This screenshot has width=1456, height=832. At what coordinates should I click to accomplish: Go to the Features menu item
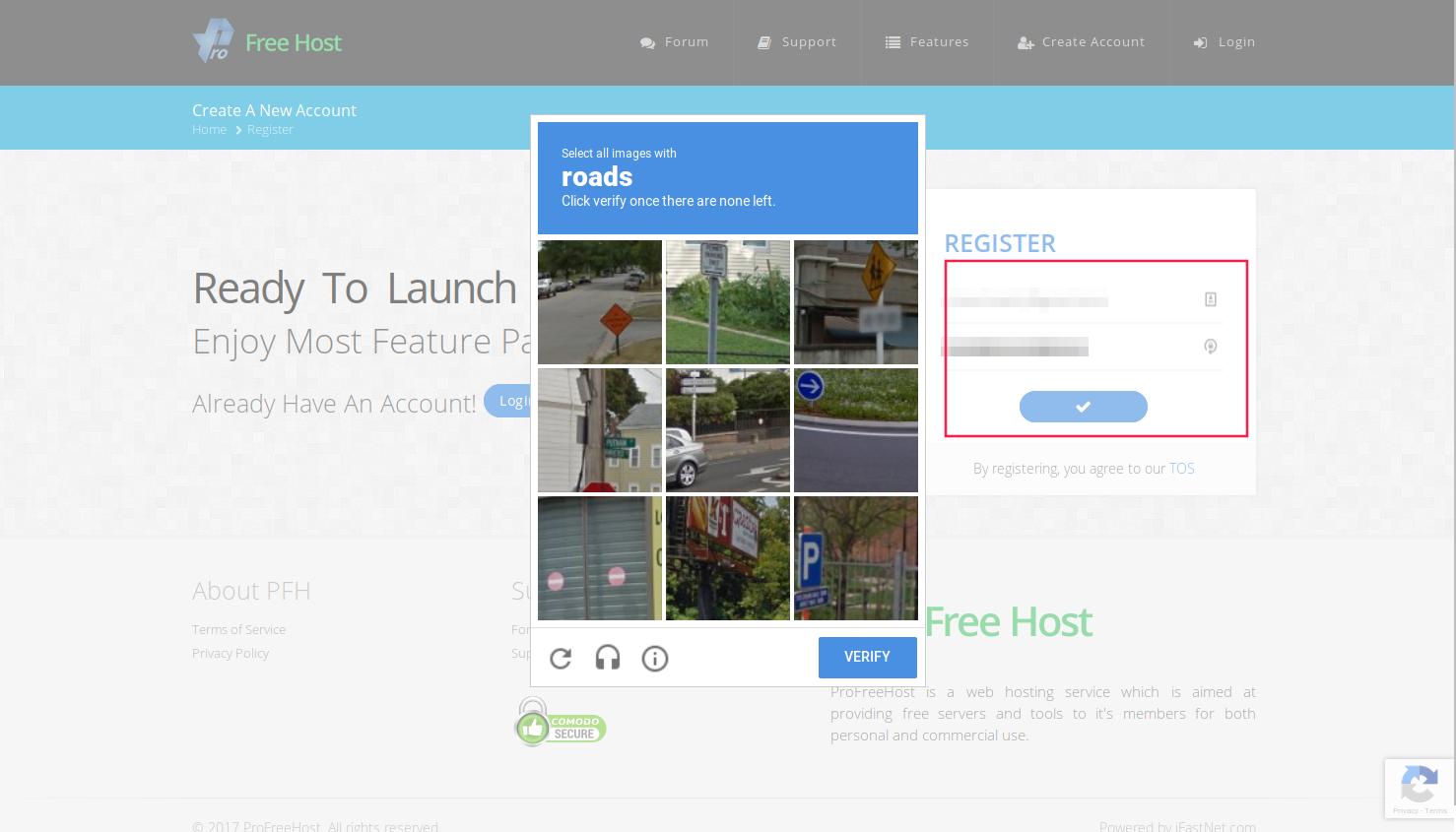[x=927, y=42]
